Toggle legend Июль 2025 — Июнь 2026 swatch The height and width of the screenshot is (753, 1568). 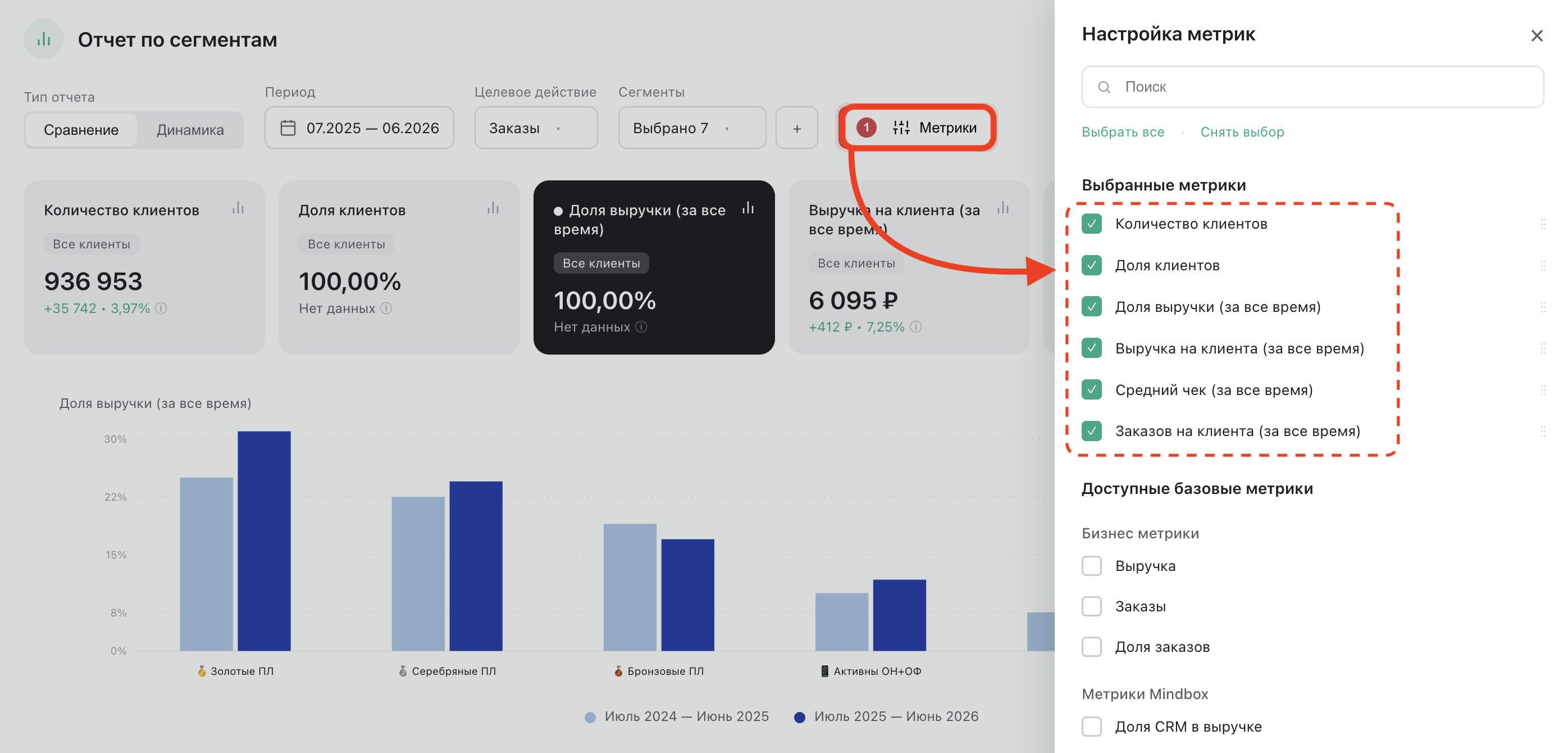pyautogui.click(x=800, y=717)
